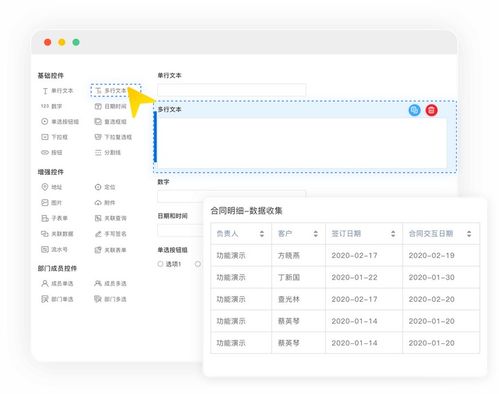Select the 手写签名 signature control

(x=111, y=234)
